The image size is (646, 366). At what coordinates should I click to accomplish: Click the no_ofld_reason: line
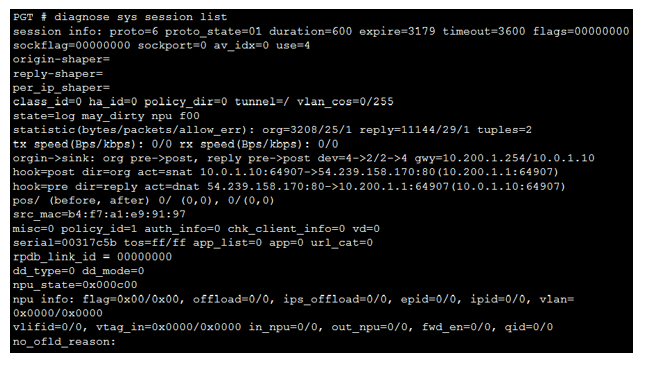tap(64, 341)
